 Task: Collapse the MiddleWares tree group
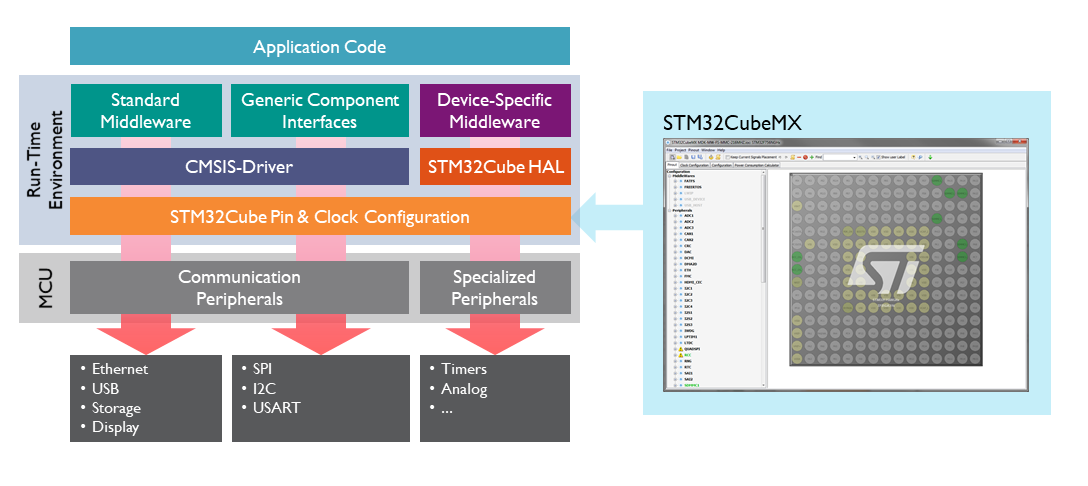click(670, 176)
